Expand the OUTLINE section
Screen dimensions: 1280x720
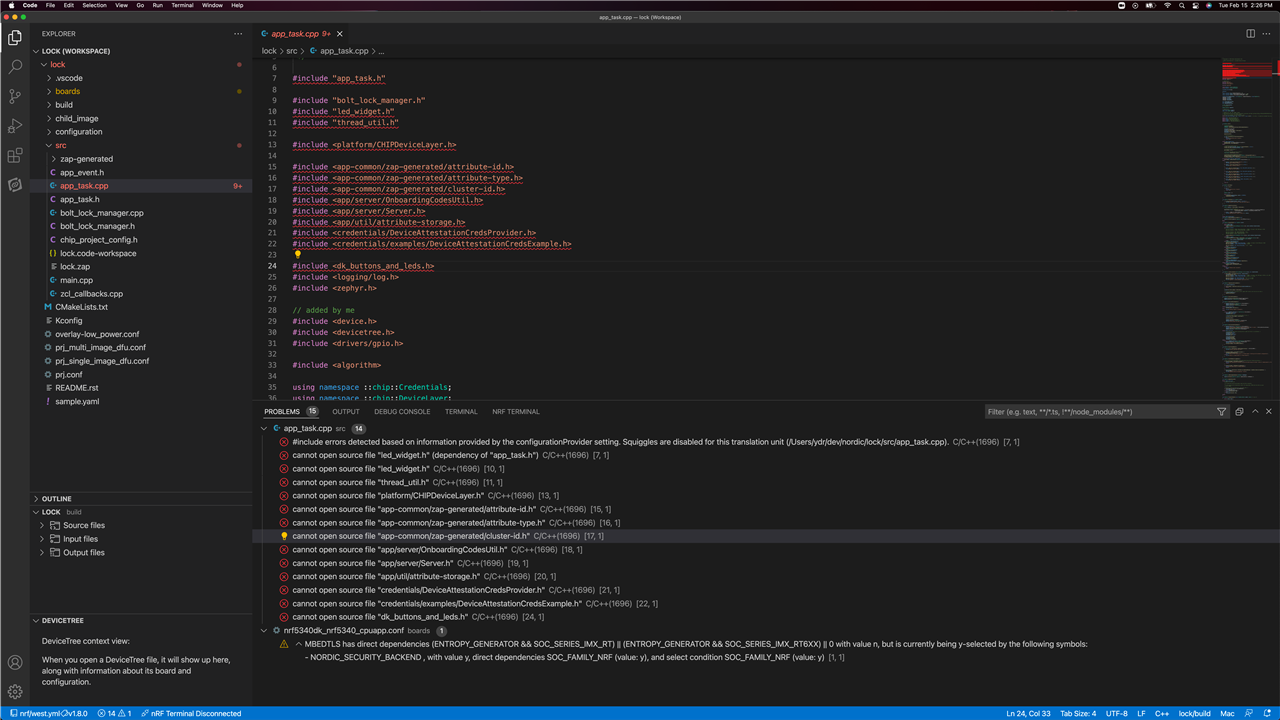pyautogui.click(x=56, y=498)
